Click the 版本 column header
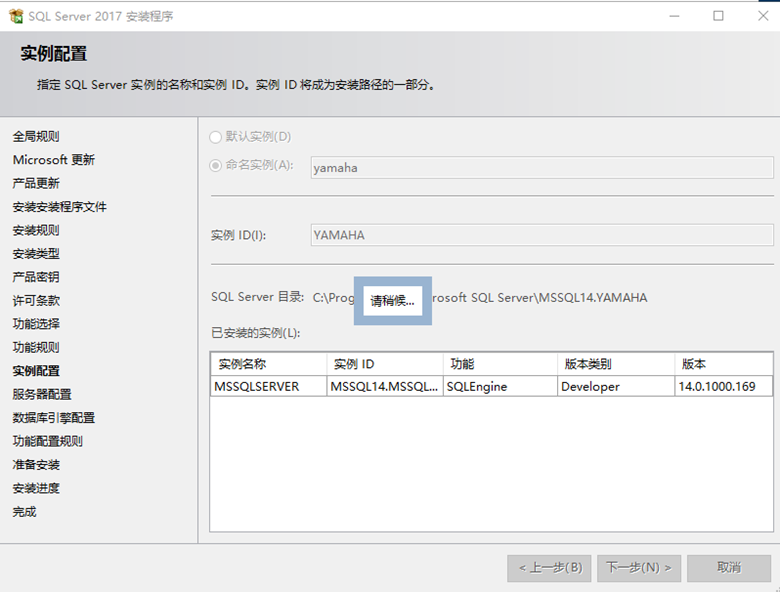The width and height of the screenshot is (780, 592). pos(724,364)
